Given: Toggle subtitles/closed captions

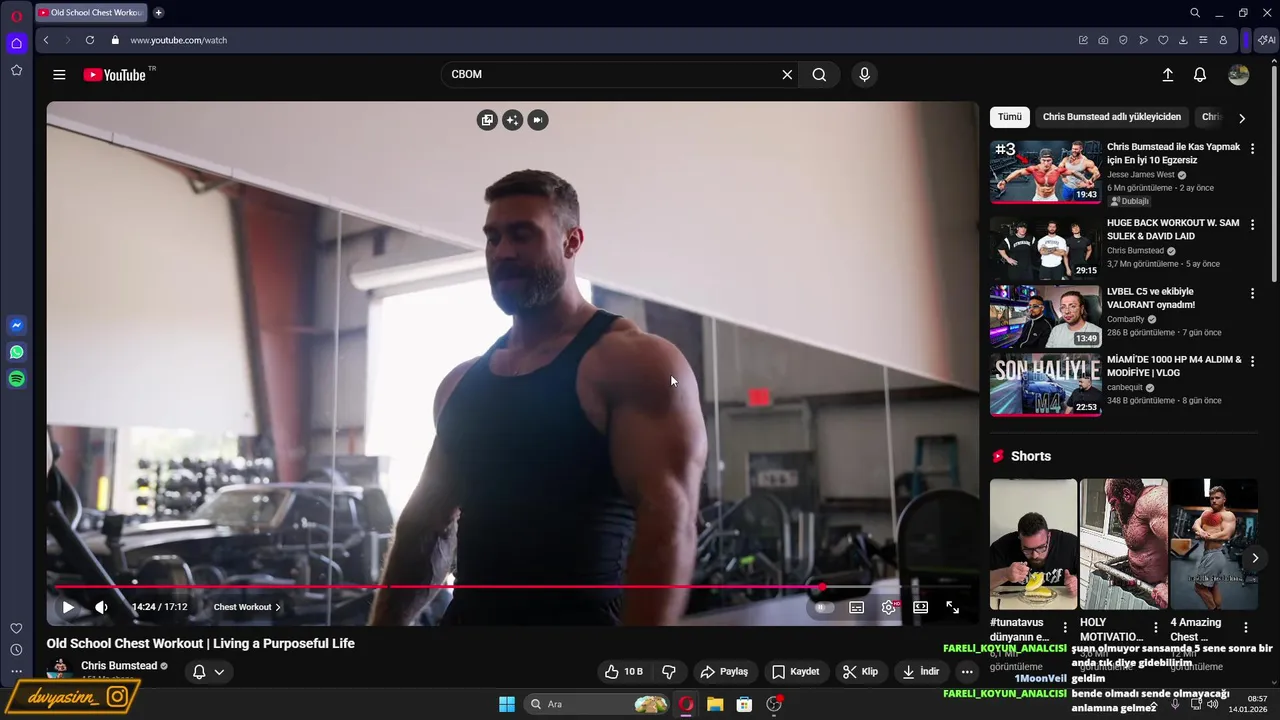Looking at the screenshot, I should click(x=857, y=607).
